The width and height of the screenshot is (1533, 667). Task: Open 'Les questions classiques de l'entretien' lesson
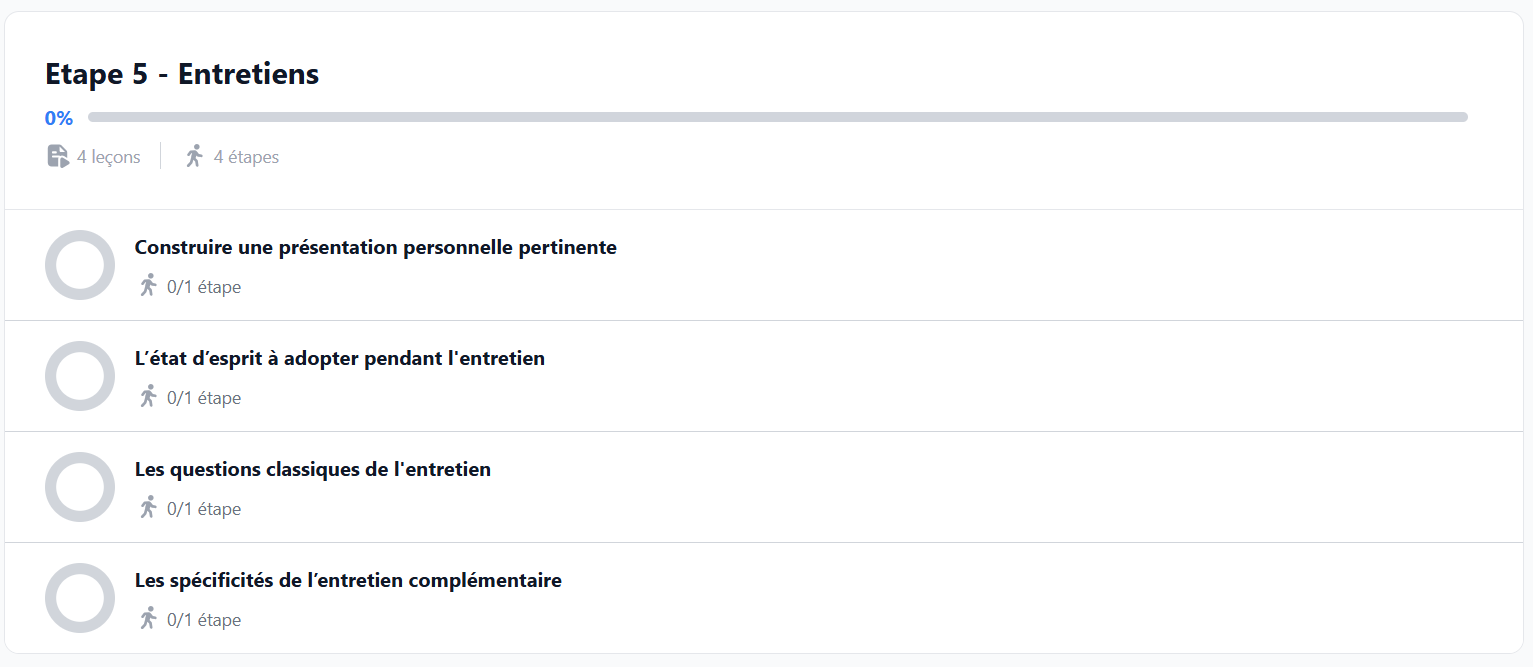coord(313,469)
